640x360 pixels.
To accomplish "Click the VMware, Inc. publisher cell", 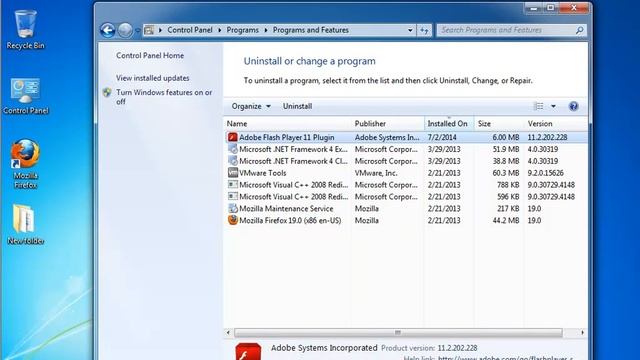I will click(376, 173).
